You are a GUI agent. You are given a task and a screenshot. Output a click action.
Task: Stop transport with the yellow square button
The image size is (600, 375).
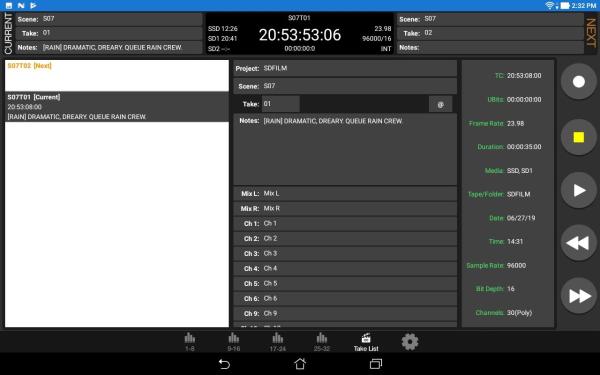tap(579, 137)
